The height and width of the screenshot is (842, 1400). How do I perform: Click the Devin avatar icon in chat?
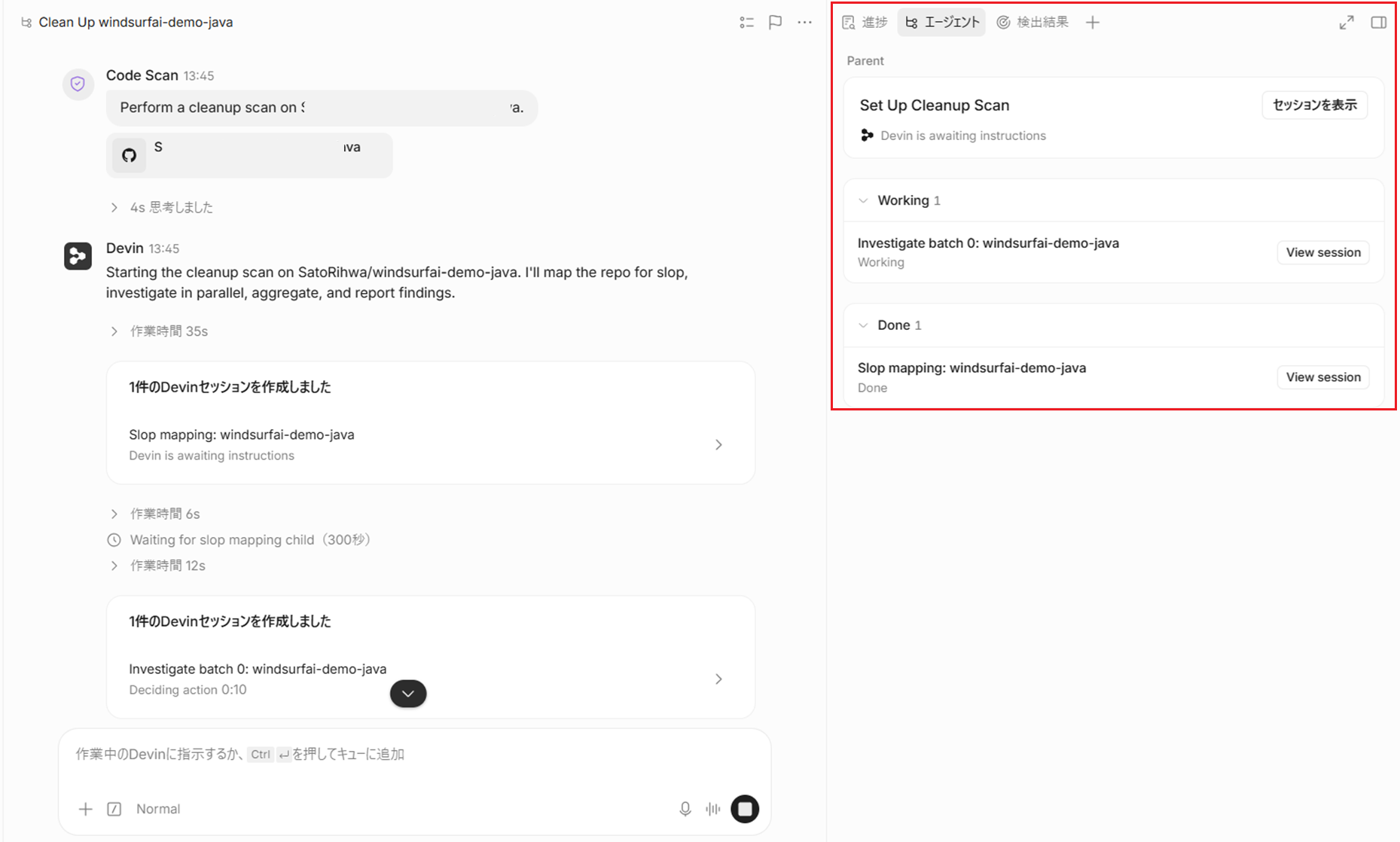point(78,256)
